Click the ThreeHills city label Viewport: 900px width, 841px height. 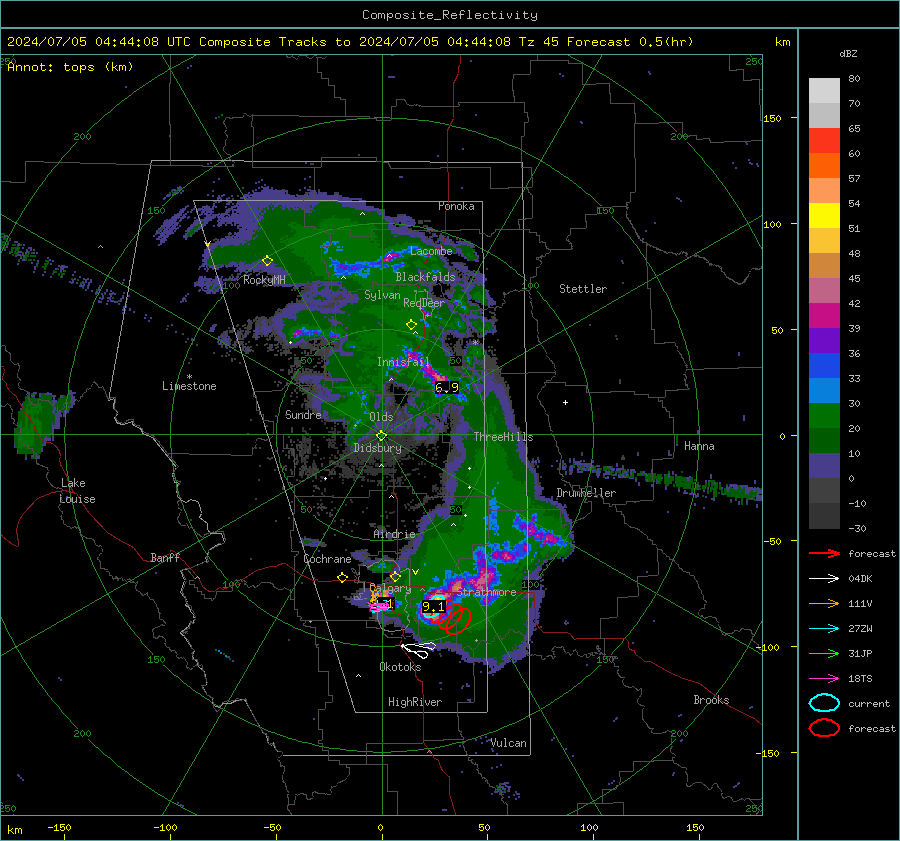[x=503, y=437]
